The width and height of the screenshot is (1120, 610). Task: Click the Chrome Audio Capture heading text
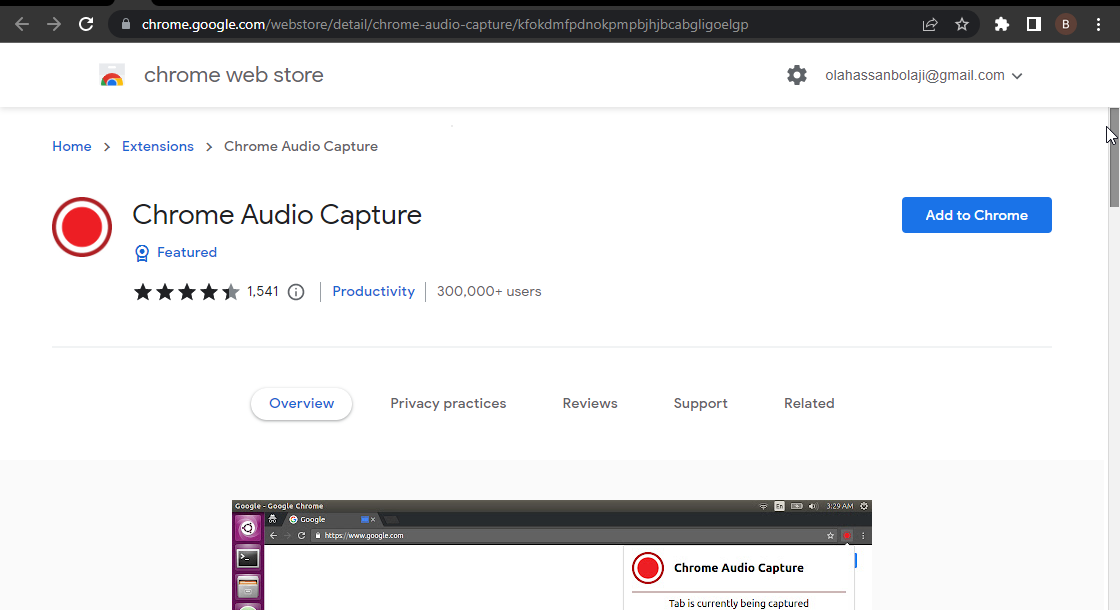(x=277, y=215)
